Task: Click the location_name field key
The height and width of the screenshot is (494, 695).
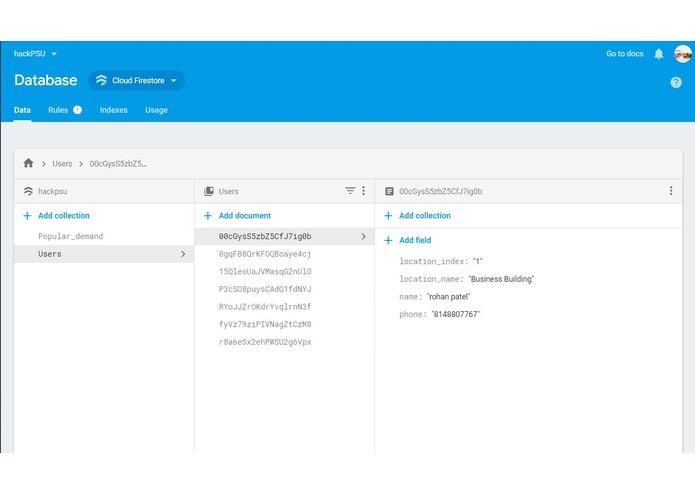Action: tap(431, 279)
